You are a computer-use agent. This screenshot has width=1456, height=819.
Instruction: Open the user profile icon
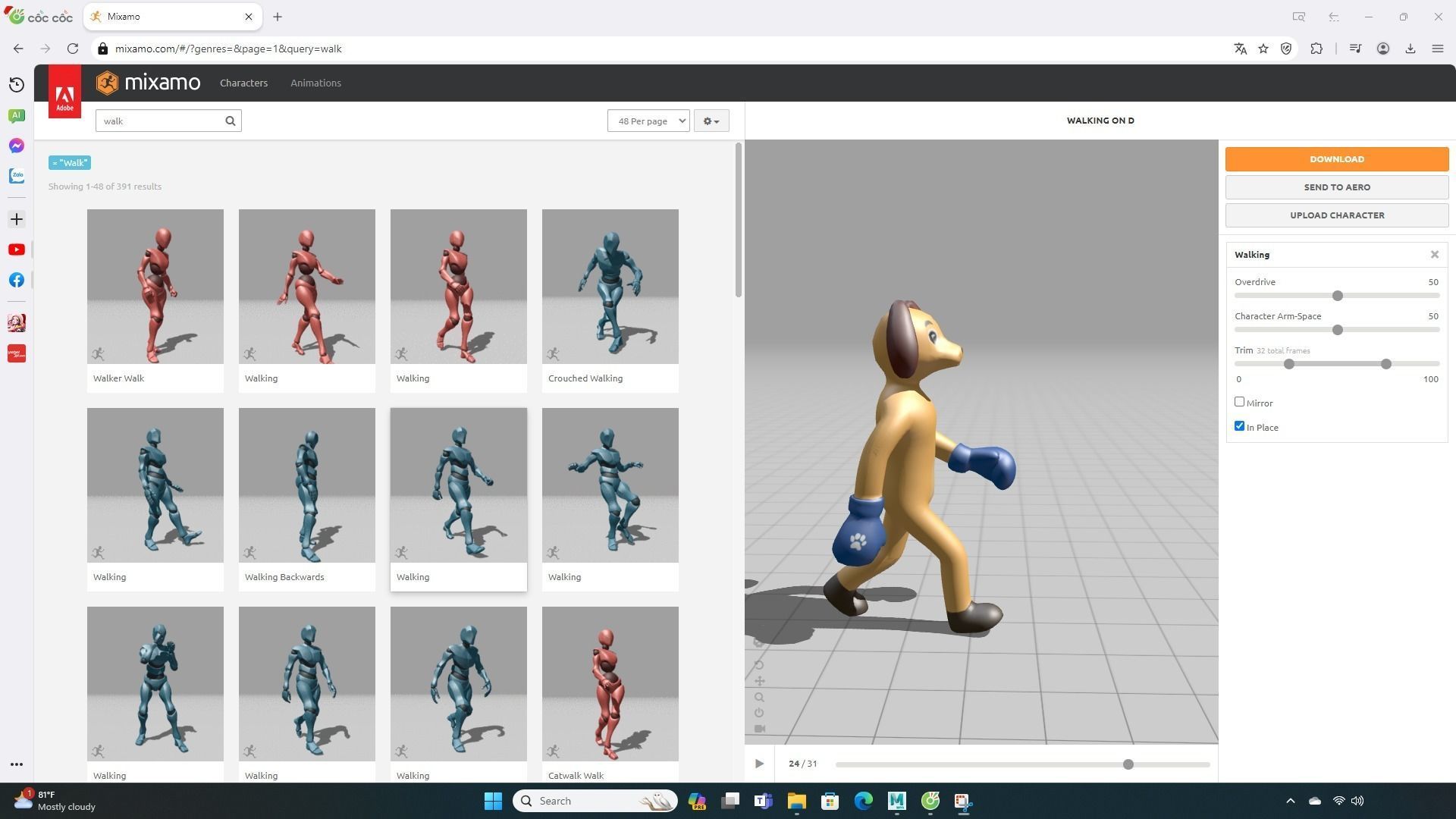point(1383,49)
